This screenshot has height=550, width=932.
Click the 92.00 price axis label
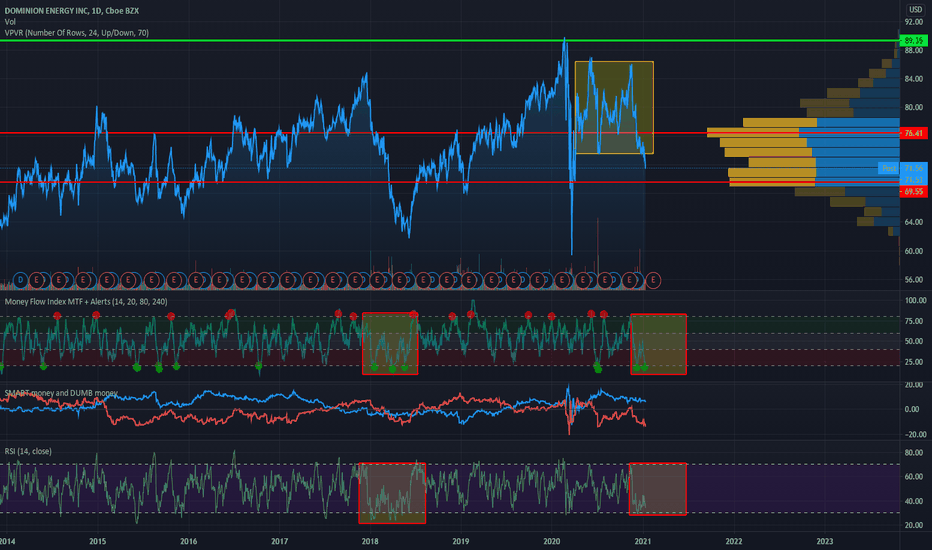(x=914, y=22)
